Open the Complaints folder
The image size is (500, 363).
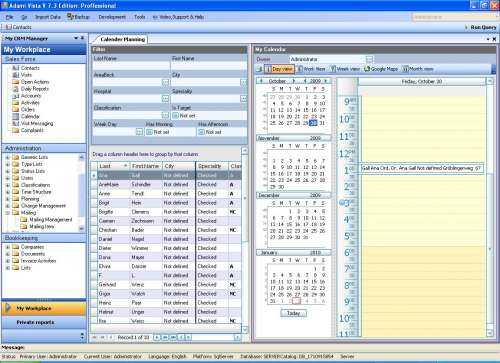click(x=32, y=130)
